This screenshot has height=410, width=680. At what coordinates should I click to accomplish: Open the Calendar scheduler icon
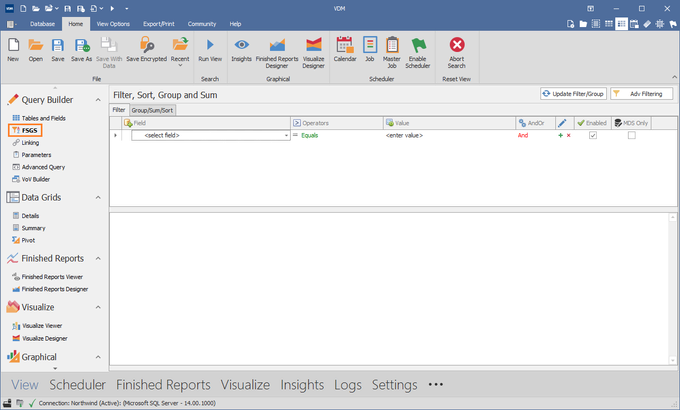(345, 50)
